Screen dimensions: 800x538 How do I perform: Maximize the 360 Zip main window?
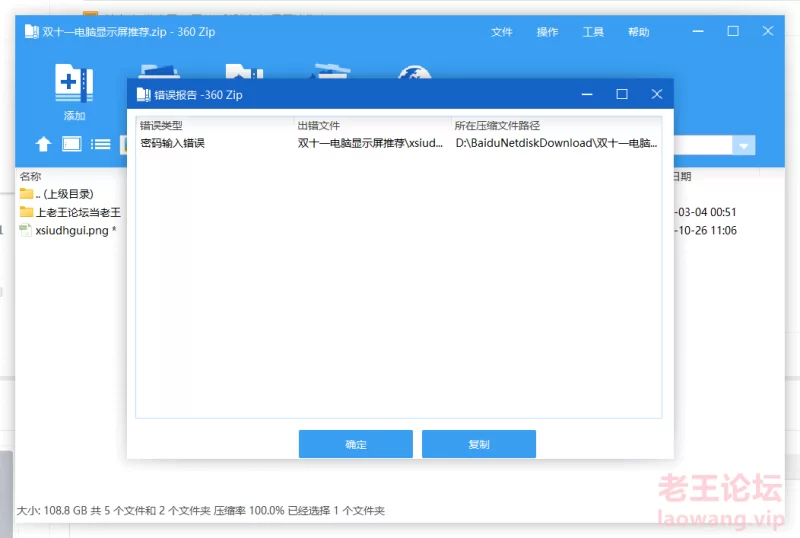733,31
